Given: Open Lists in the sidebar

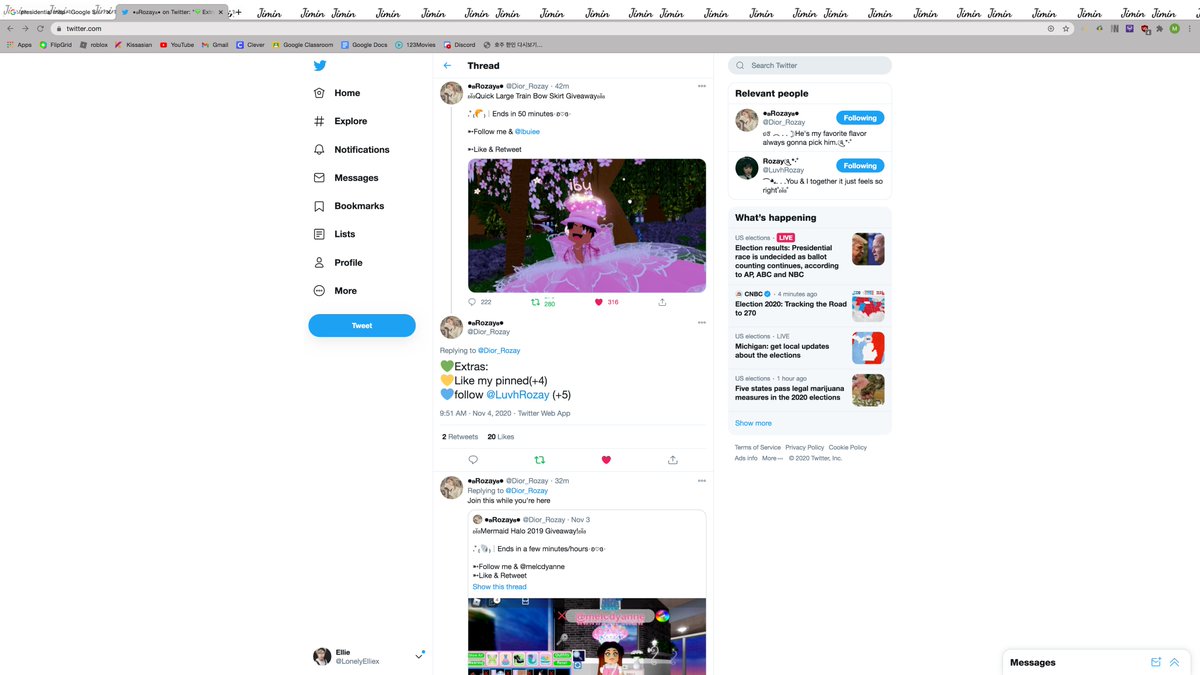Looking at the screenshot, I should (x=334, y=234).
